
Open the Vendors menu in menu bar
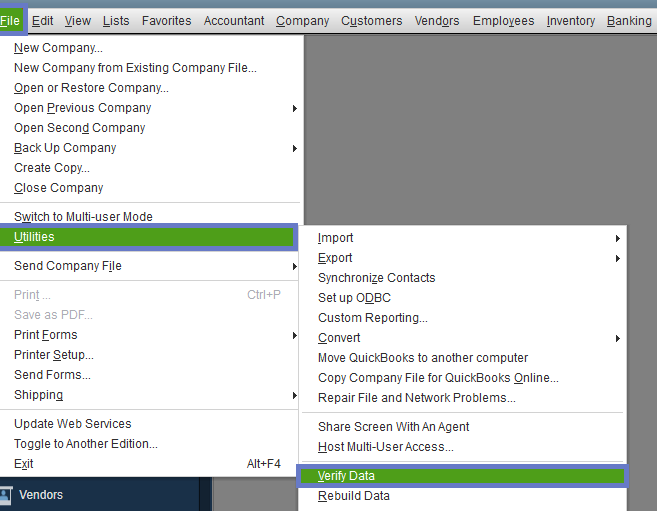(x=437, y=21)
